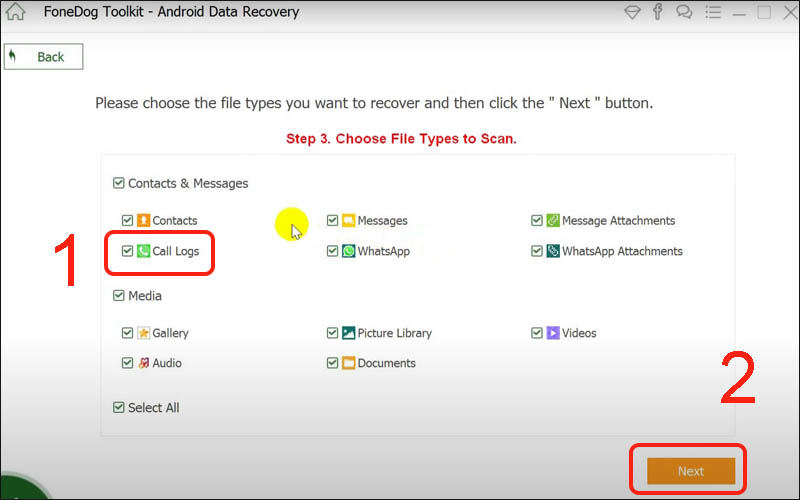The width and height of the screenshot is (800, 500).
Task: Click the Gallery star icon
Action: [x=143, y=333]
